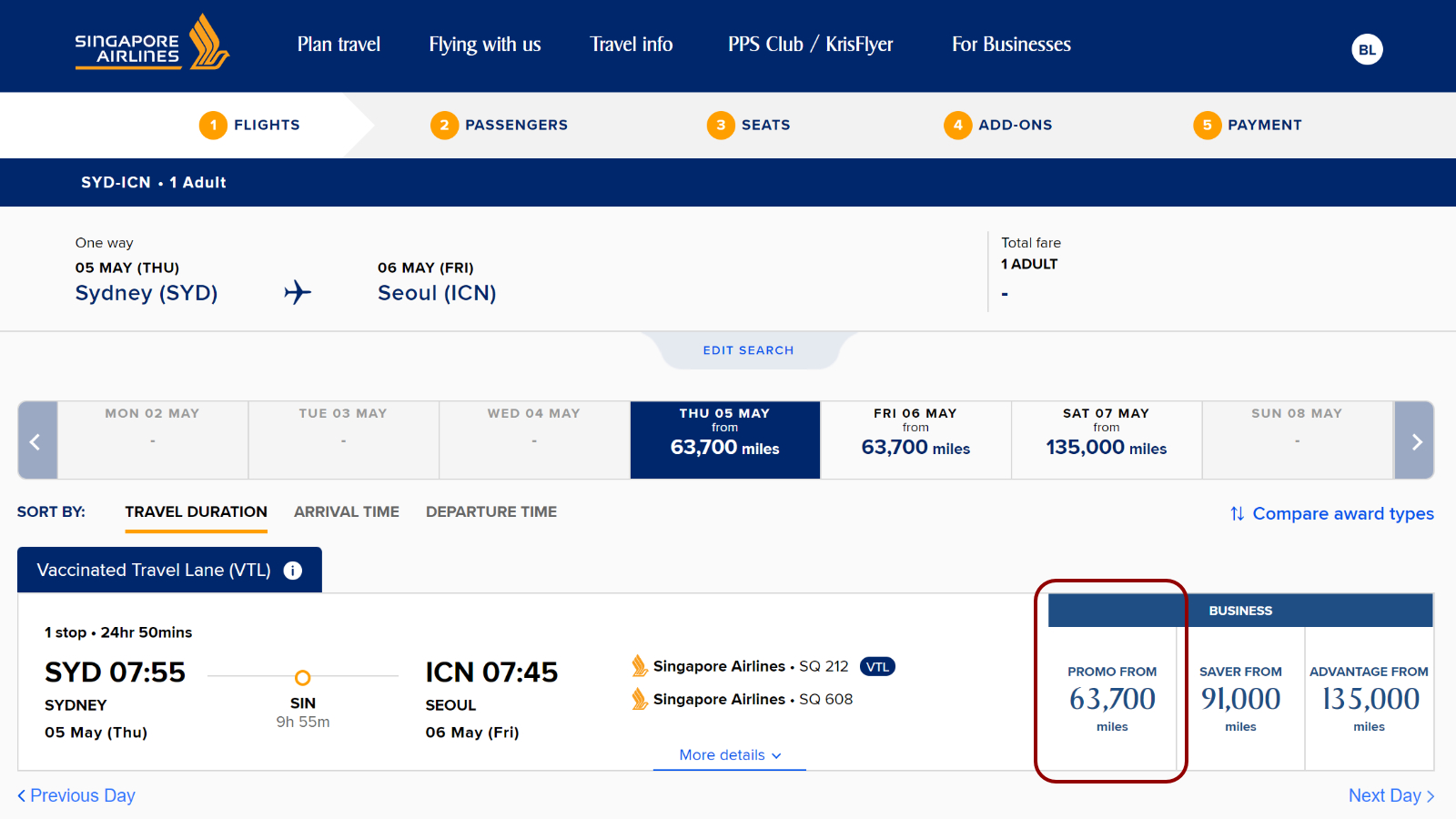
Task: Click the VTL badge beside SQ 212
Action: click(877, 667)
